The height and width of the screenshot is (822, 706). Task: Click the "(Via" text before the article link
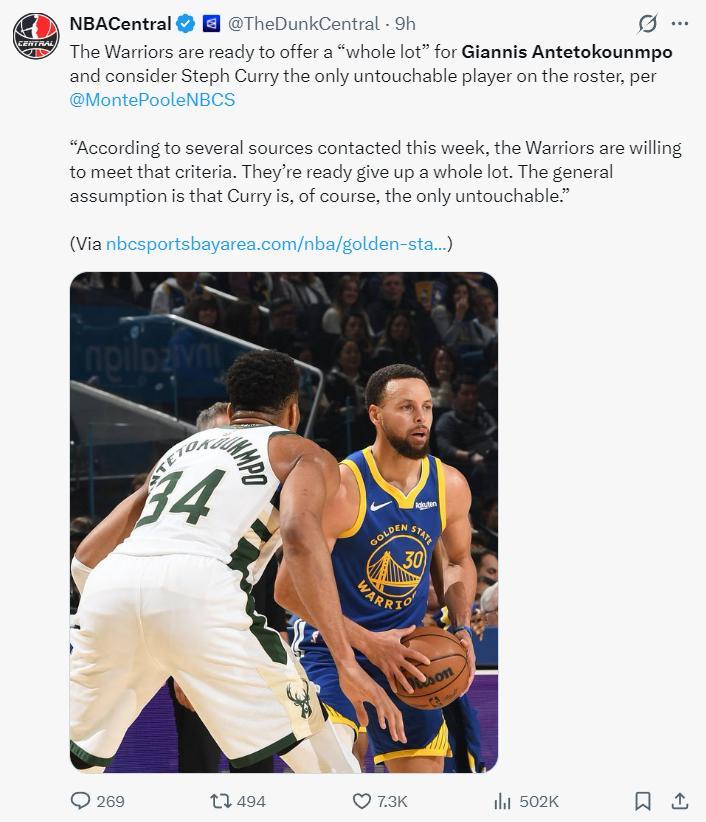click(86, 244)
